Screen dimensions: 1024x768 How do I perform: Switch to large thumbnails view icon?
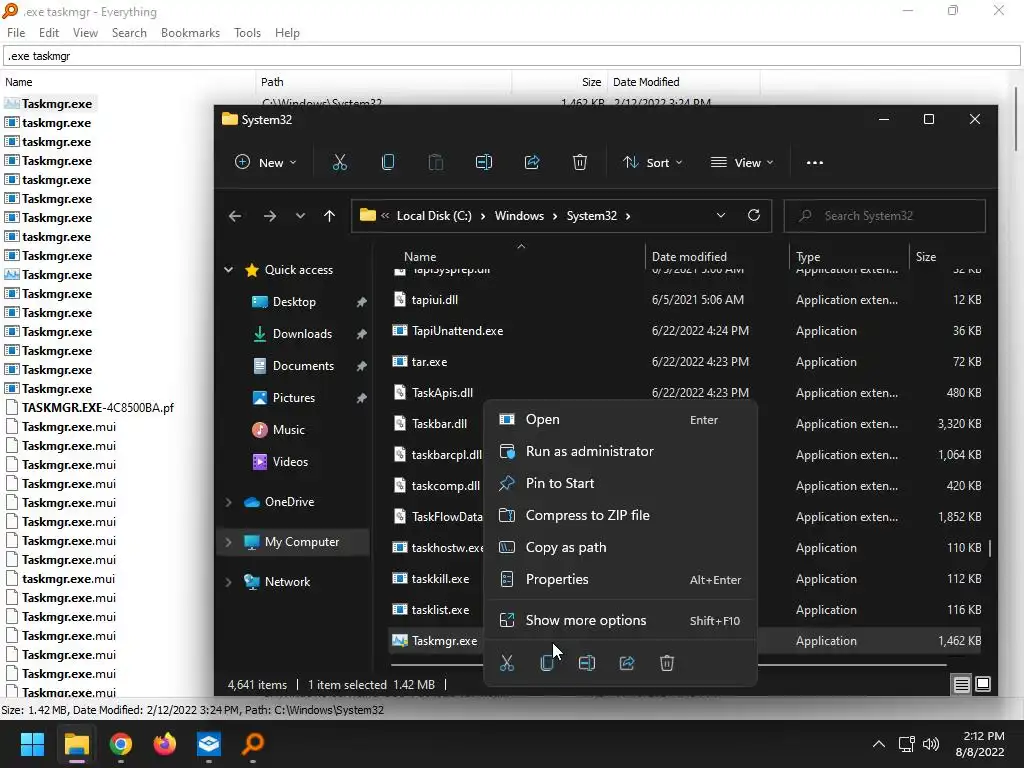tap(983, 684)
